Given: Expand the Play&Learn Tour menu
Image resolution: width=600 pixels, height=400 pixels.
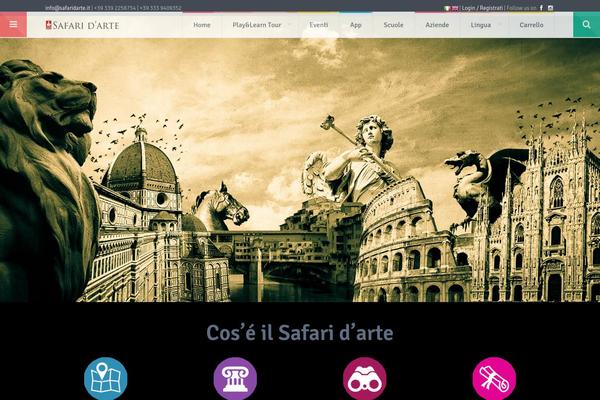Looking at the screenshot, I should pyautogui.click(x=257, y=25).
